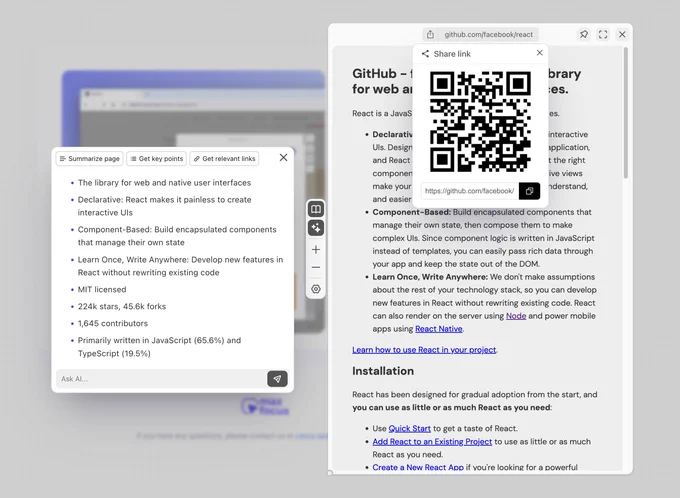Viewport: 680px width, 498px height.
Task: Click 'Learn Once, Write Anywhere:' bold article text
Action: coord(430,277)
